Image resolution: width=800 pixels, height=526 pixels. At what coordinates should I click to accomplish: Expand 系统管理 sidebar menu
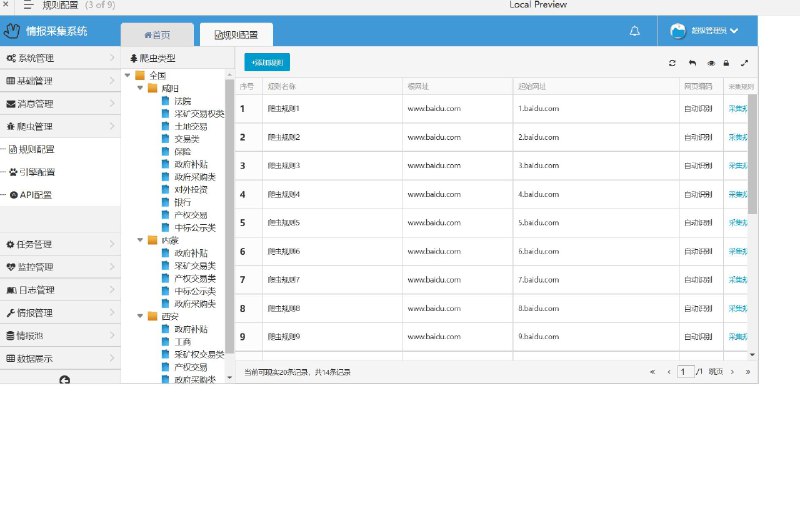pos(60,58)
